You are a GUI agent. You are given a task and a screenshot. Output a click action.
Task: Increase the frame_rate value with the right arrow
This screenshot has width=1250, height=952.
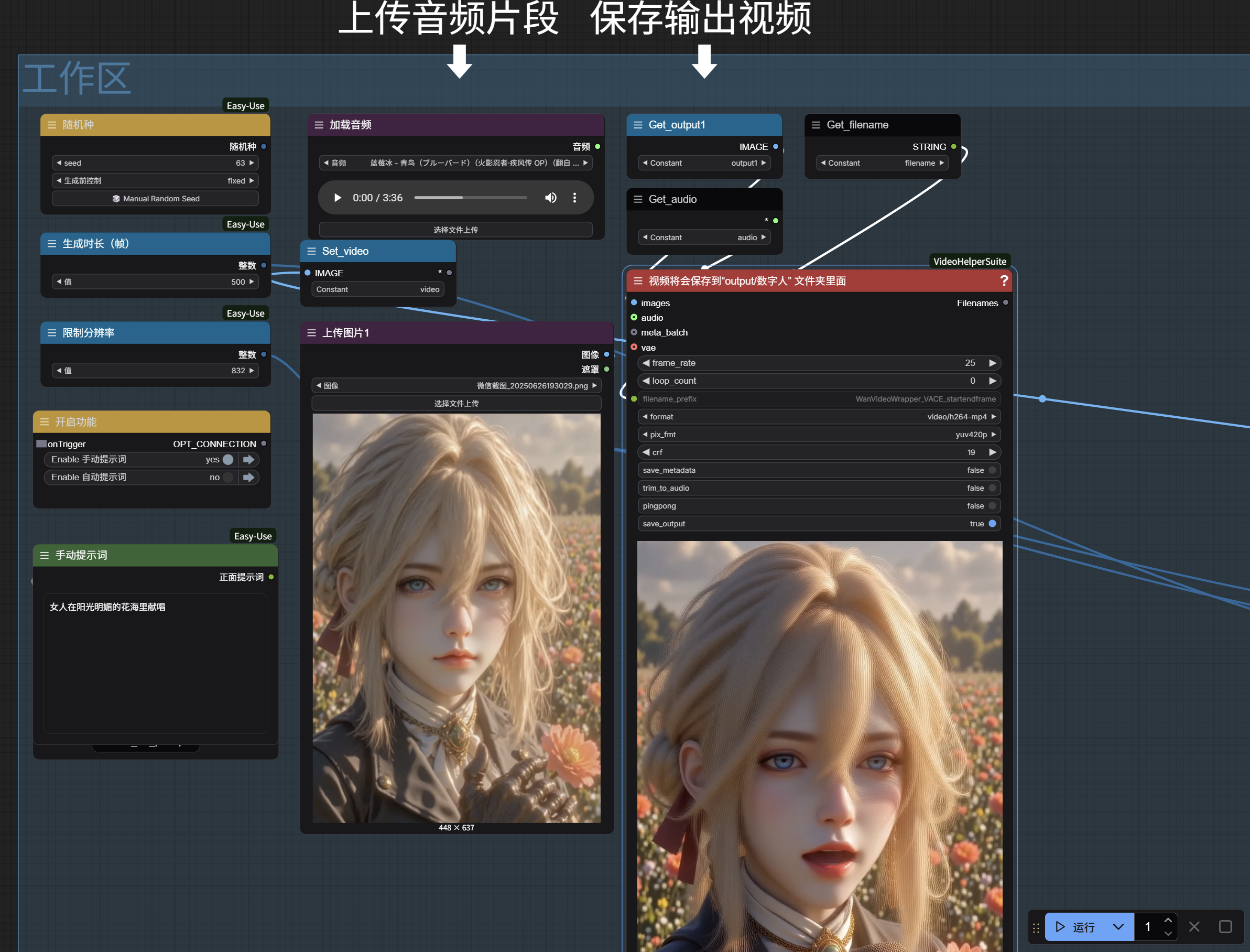[x=992, y=363]
